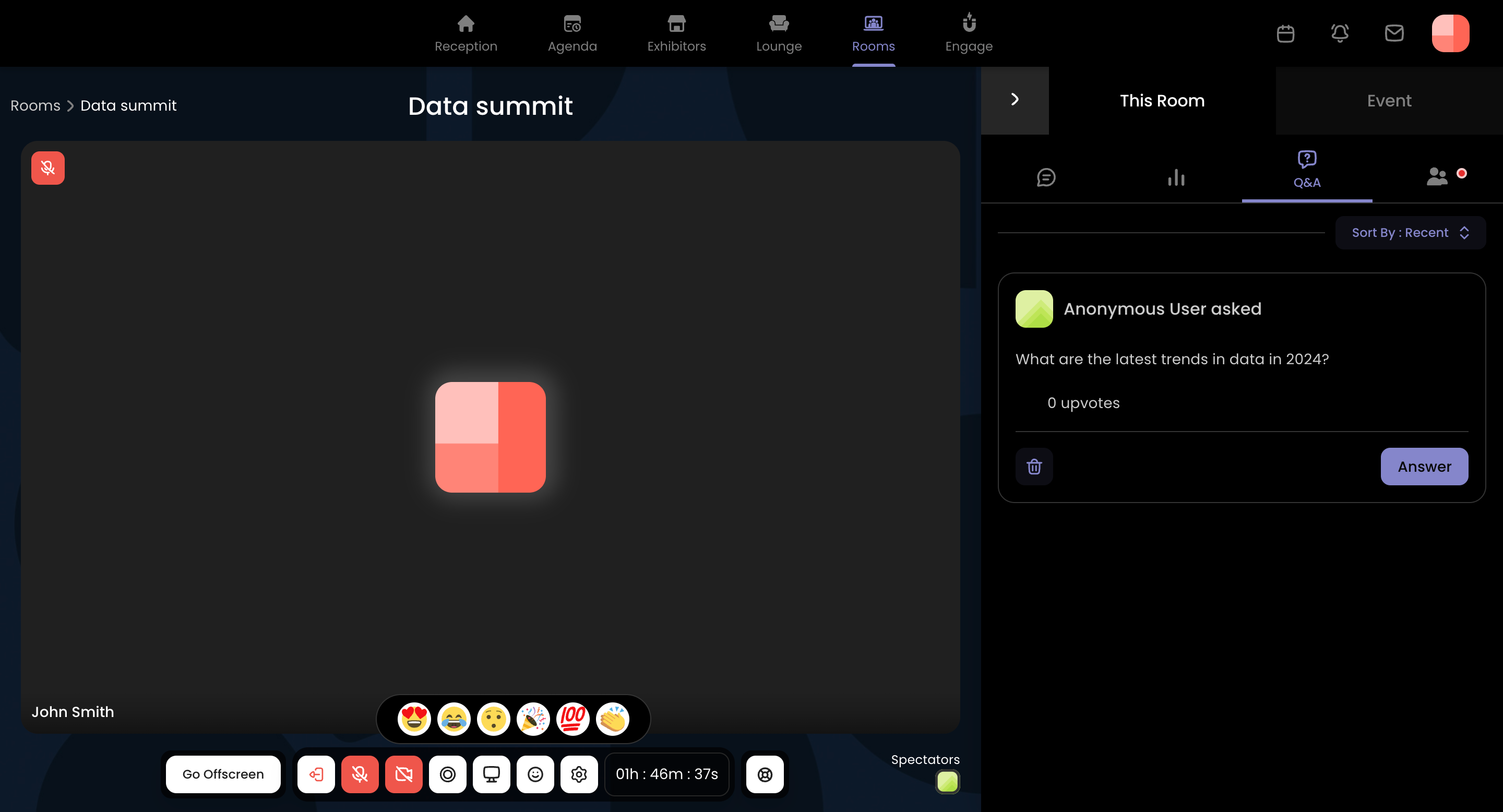Open the polls bar chart icon
Viewport: 1503px width, 812px height.
point(1176,177)
